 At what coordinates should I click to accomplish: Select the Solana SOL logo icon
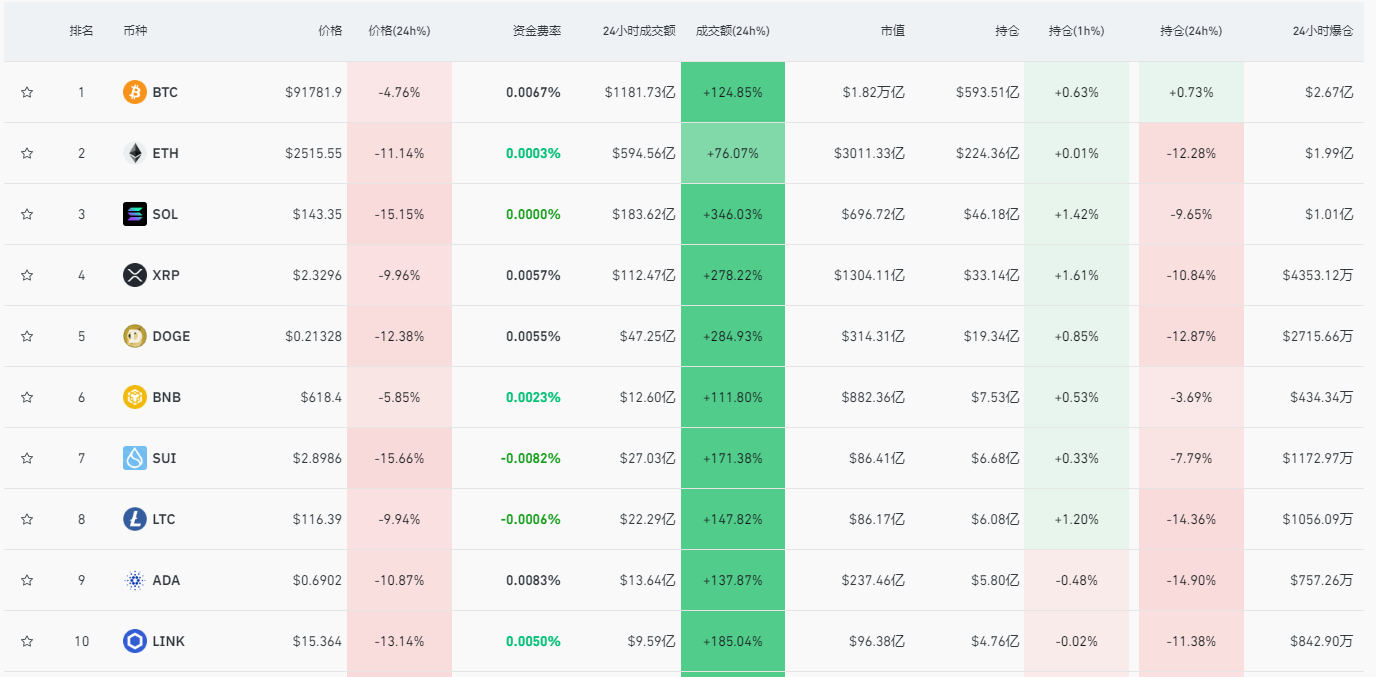click(134, 214)
